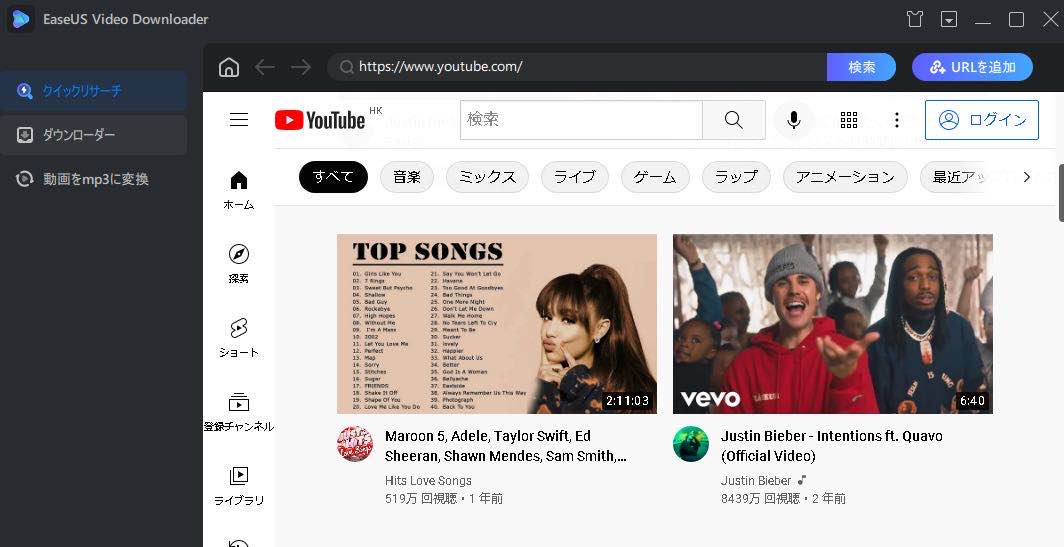Image resolution: width=1064 pixels, height=547 pixels.
Task: Open ホーム in YouTube's side rail
Action: click(239, 191)
